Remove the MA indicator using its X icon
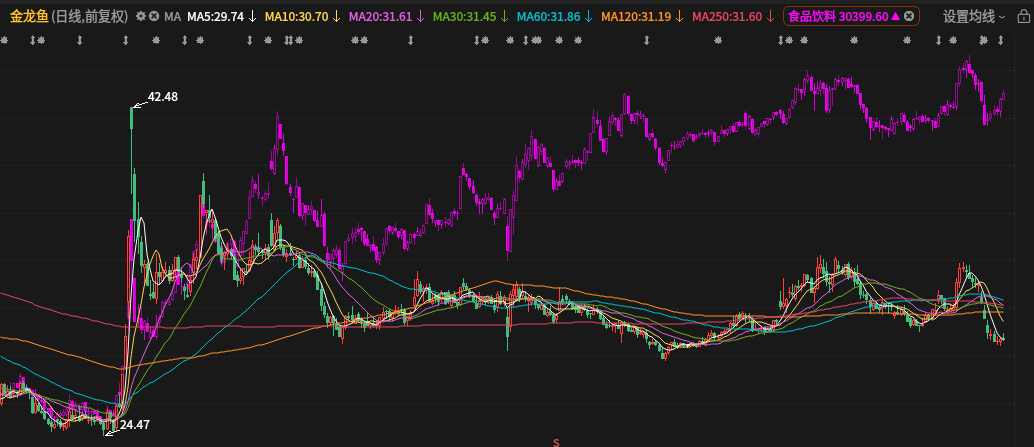This screenshot has width=1034, height=447. tap(154, 16)
